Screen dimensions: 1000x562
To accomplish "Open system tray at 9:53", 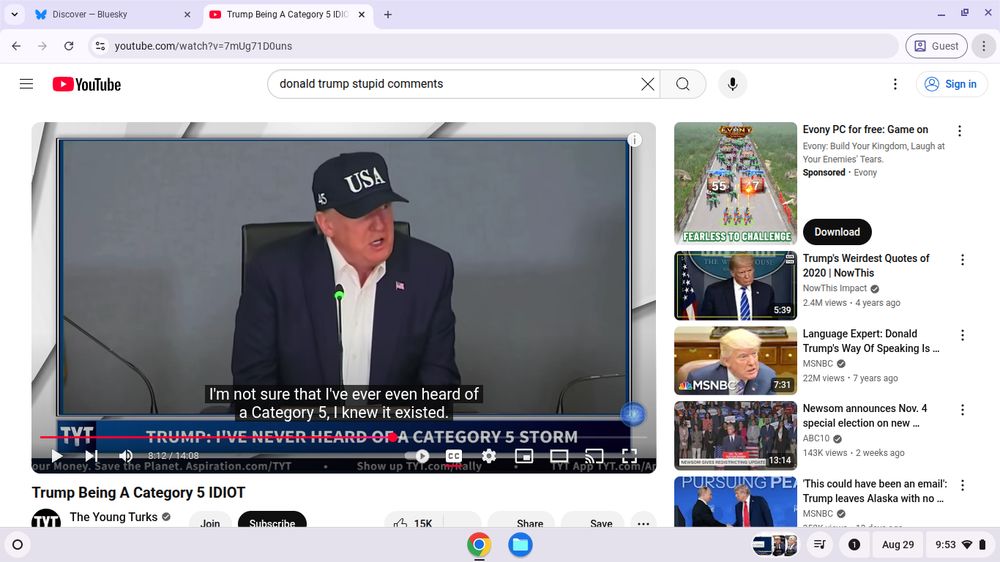I will click(960, 544).
